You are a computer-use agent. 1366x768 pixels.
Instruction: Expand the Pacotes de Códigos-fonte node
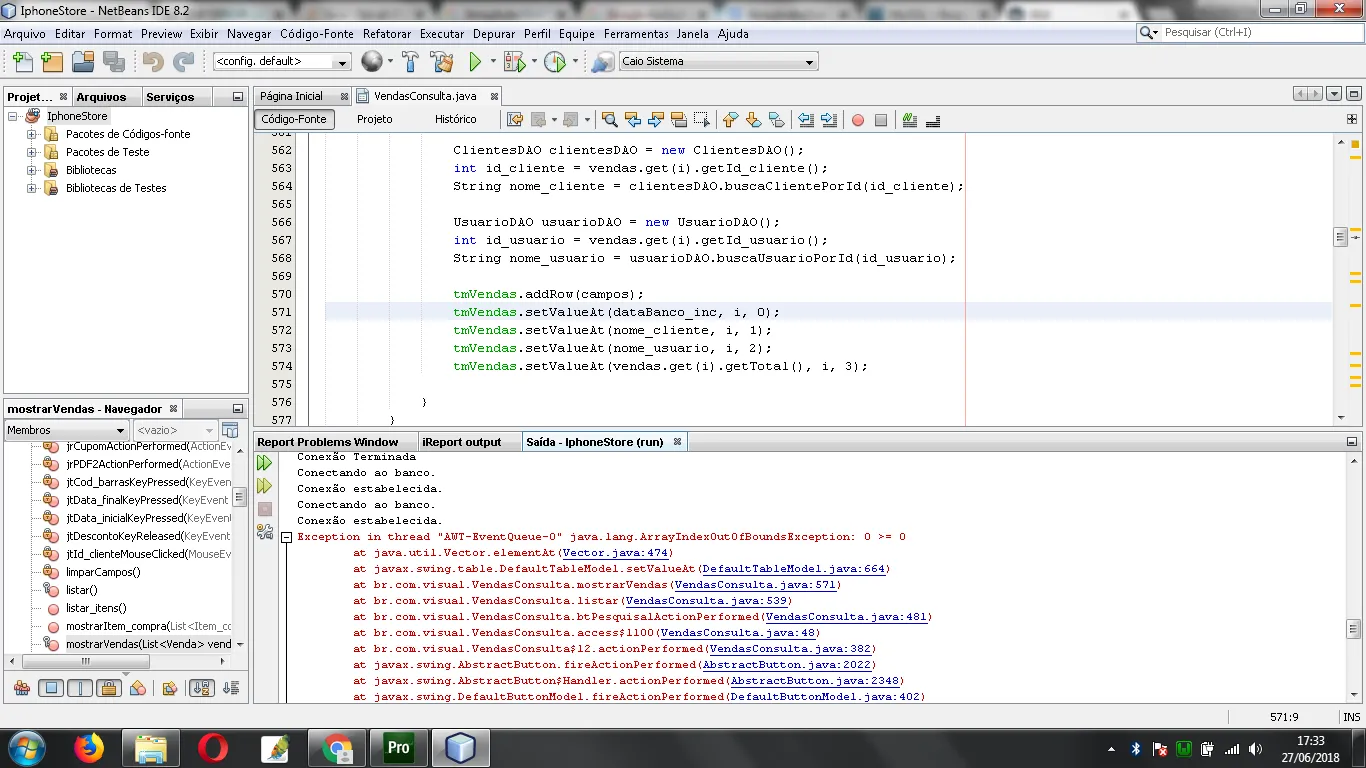click(32, 134)
